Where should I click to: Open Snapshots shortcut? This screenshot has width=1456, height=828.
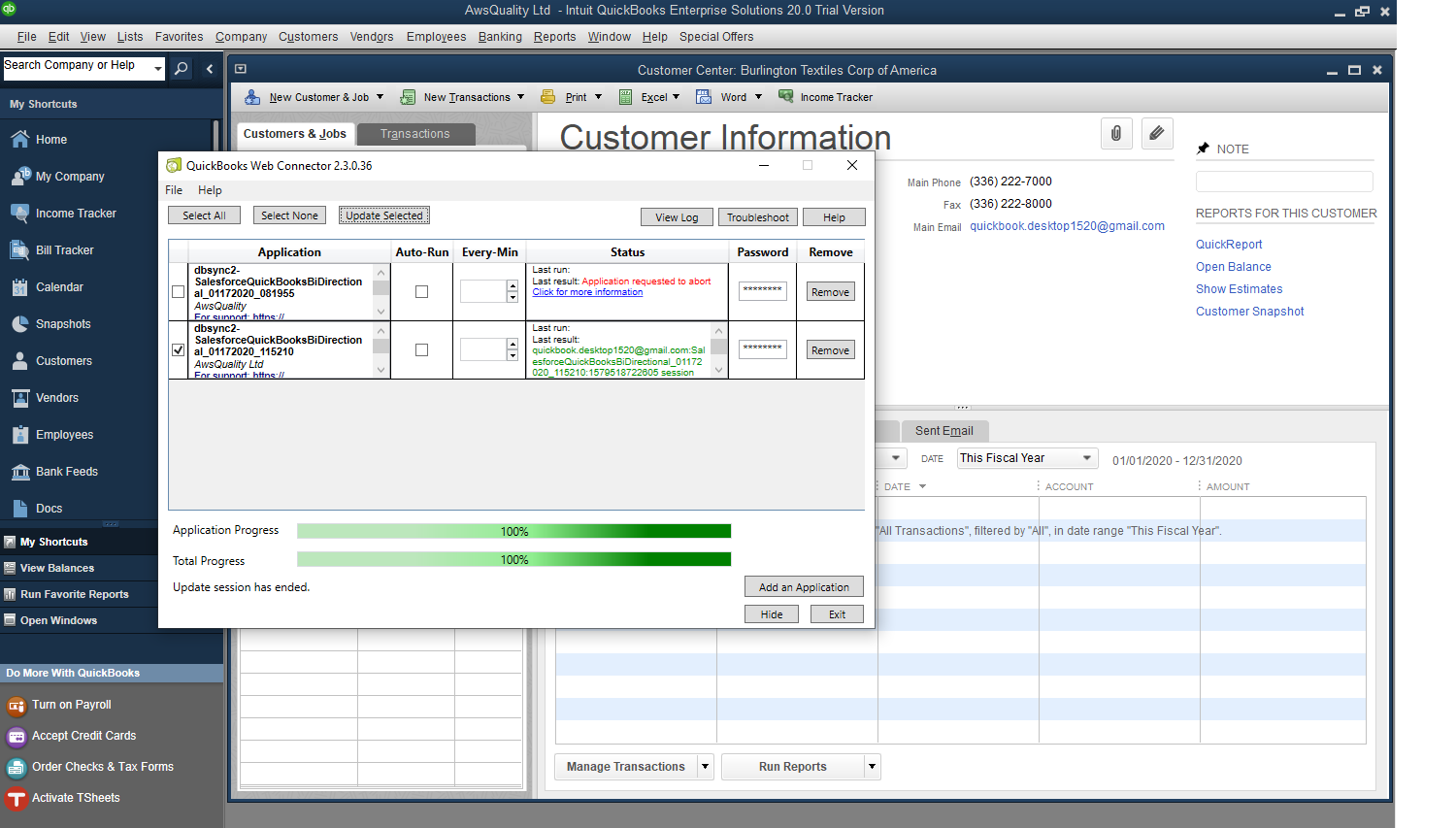(63, 324)
